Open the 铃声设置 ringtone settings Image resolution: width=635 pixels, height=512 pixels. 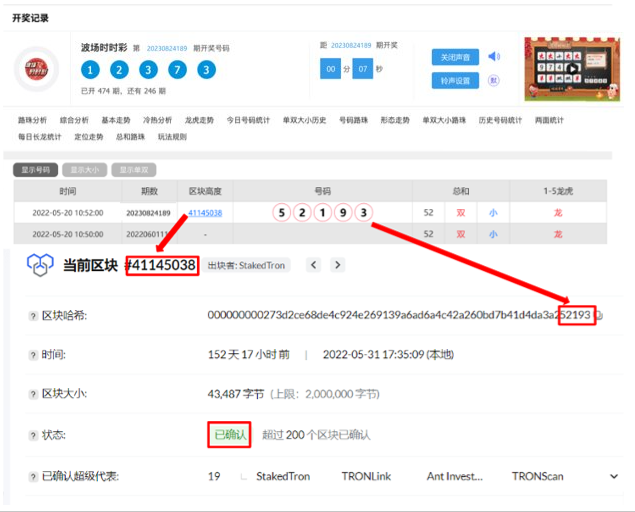tap(455, 80)
